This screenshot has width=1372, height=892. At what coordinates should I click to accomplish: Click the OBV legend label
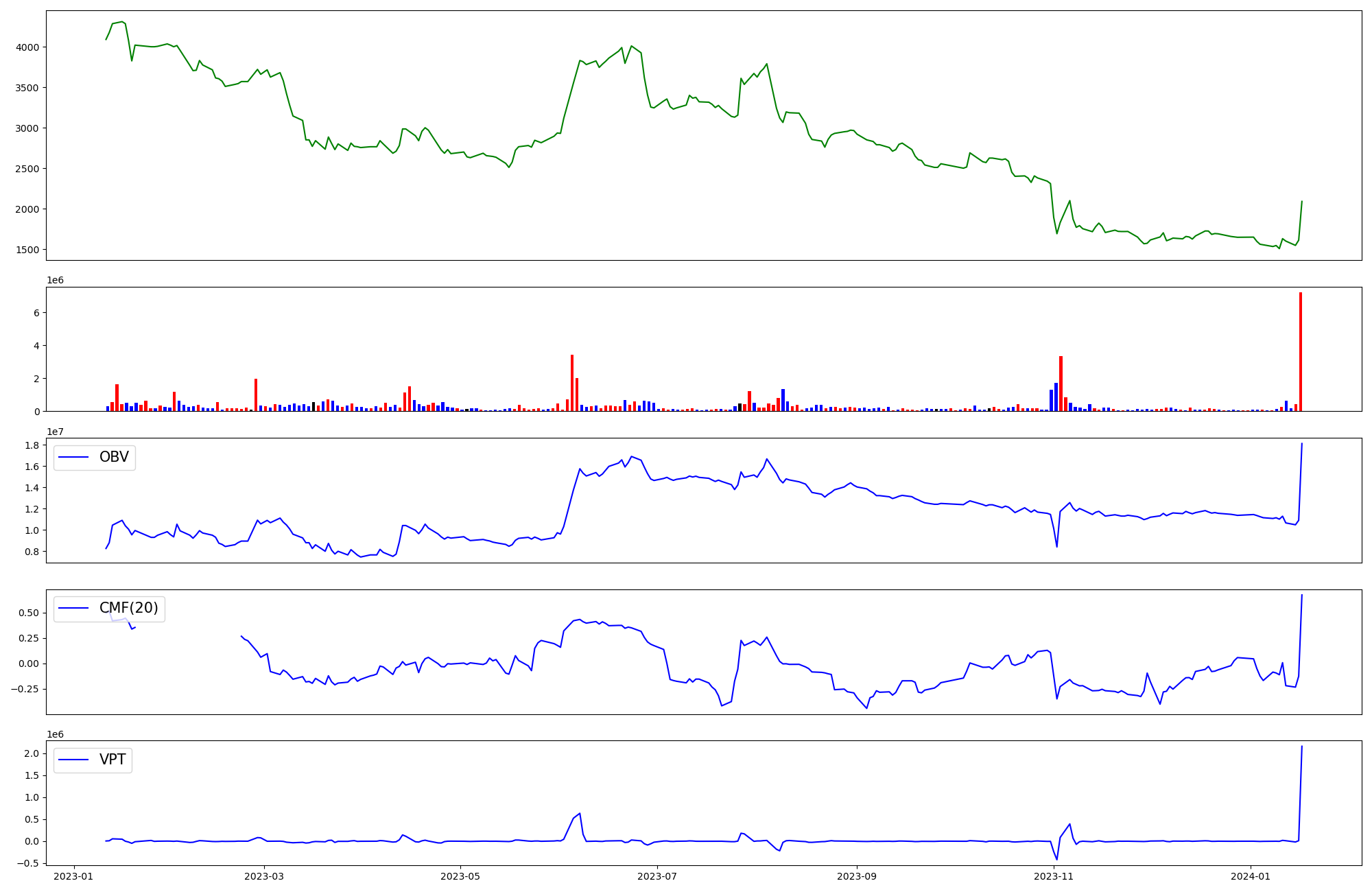114,458
